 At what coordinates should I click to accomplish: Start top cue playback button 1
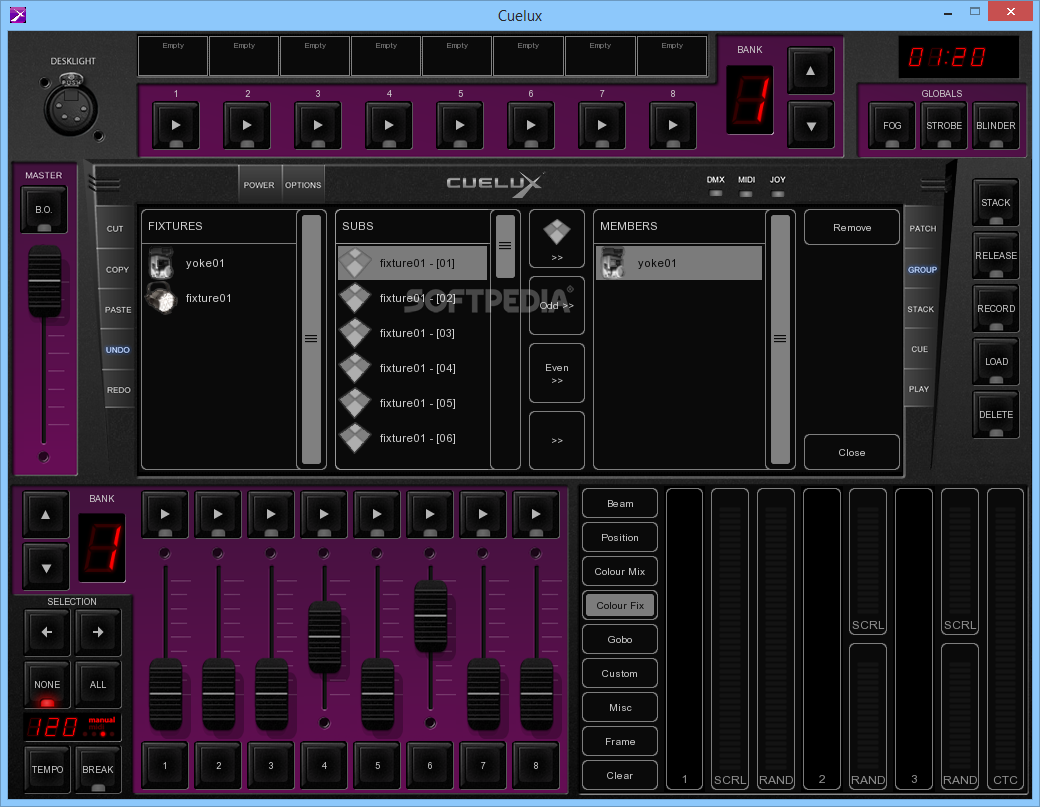click(176, 125)
